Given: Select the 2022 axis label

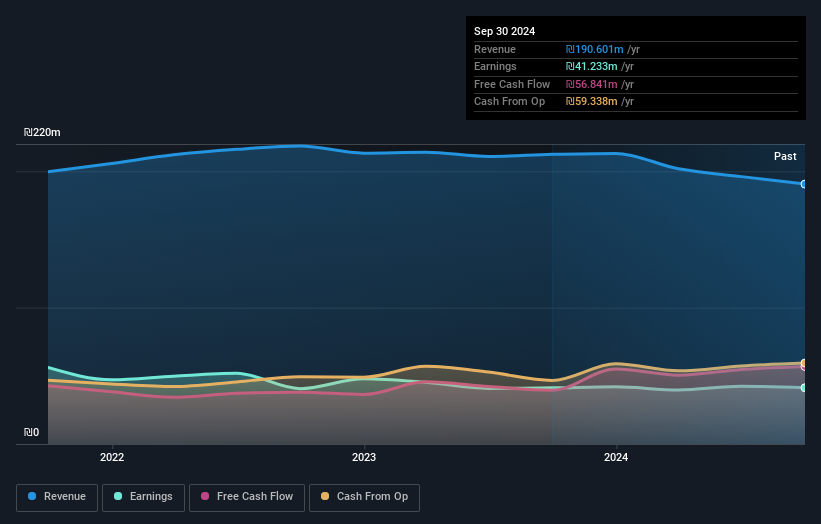Looking at the screenshot, I should [112, 457].
